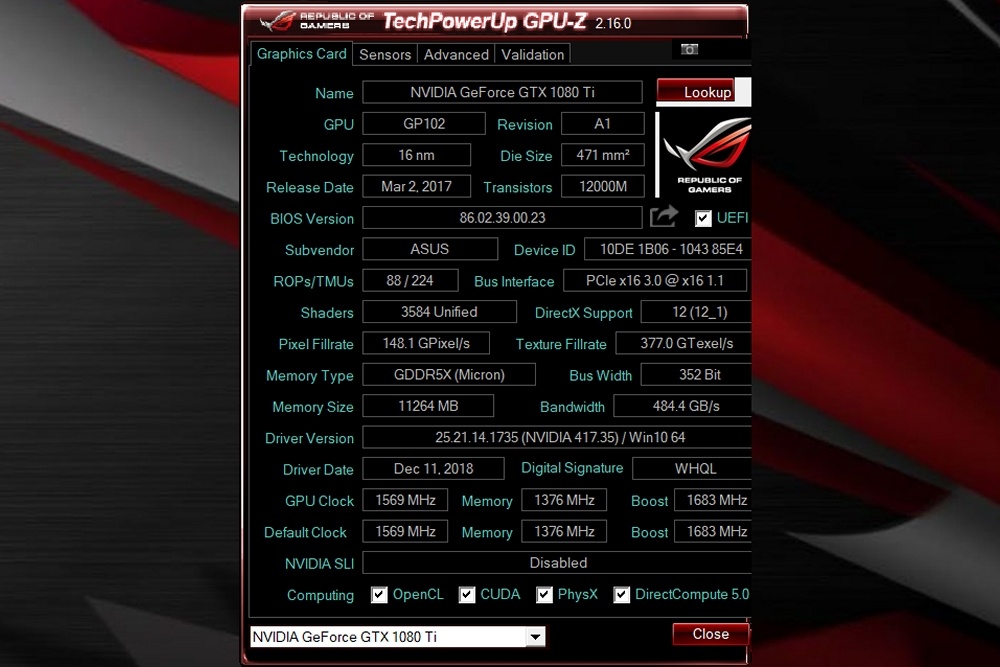Click the Close button
The image size is (1000, 667).
pyautogui.click(x=710, y=634)
